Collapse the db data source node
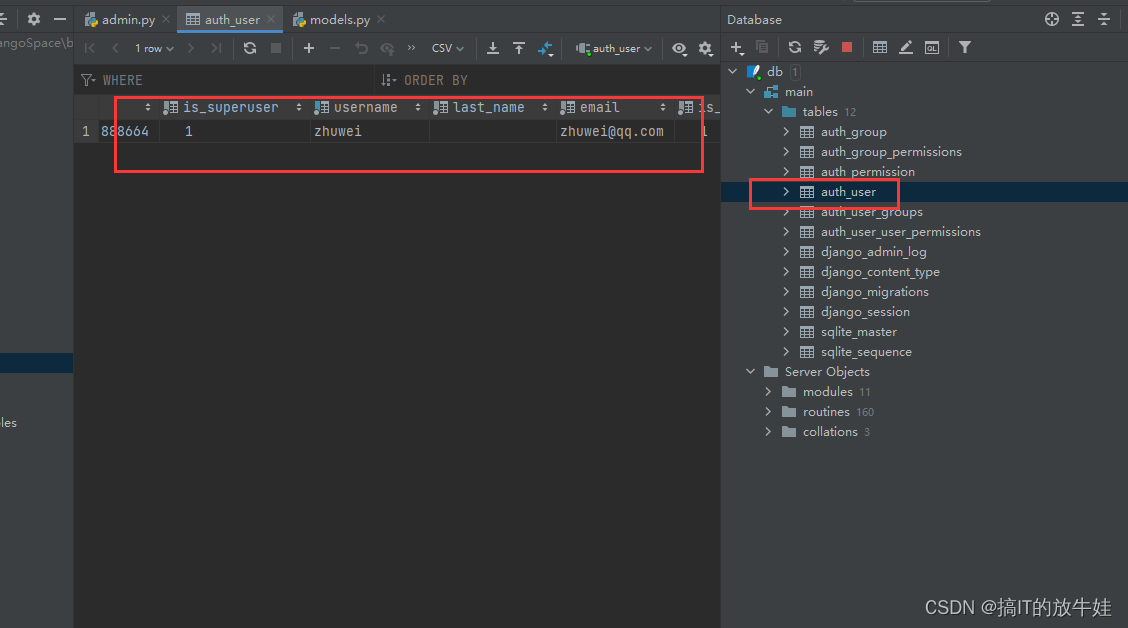This screenshot has width=1128, height=628. pos(732,71)
